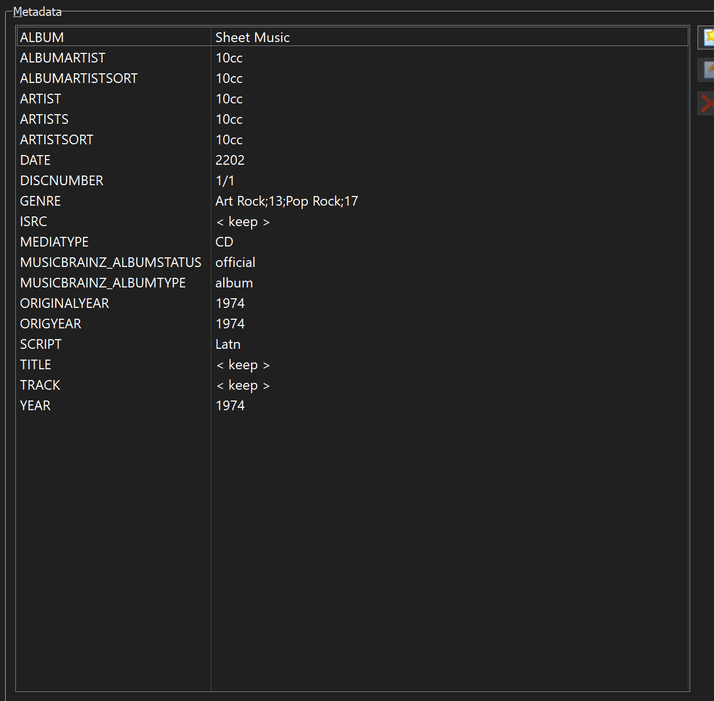Select the MUSICBRAINZ_ALBUMTYPE field name
This screenshot has width=714, height=701.
[103, 283]
